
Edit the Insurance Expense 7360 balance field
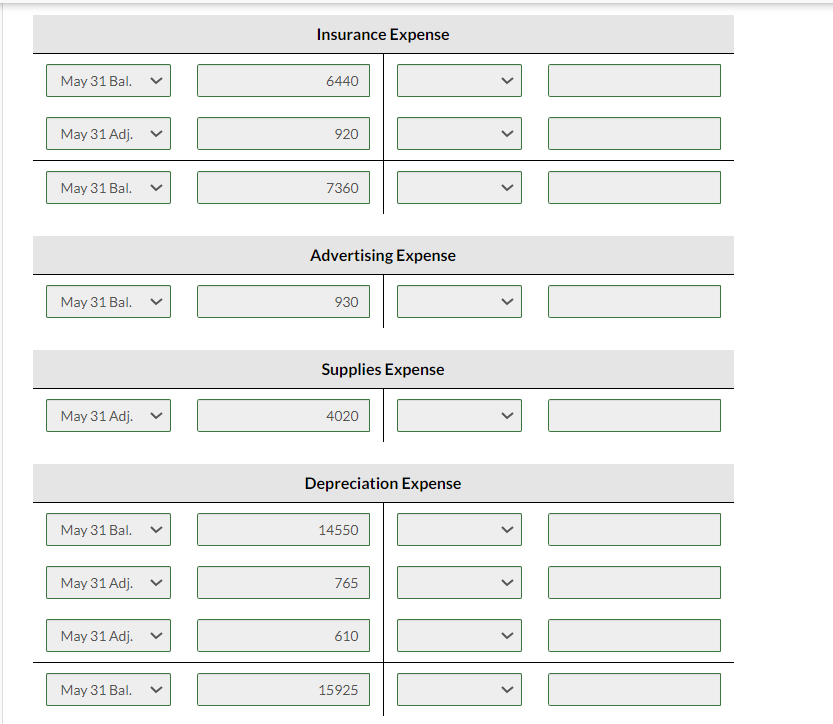point(283,188)
